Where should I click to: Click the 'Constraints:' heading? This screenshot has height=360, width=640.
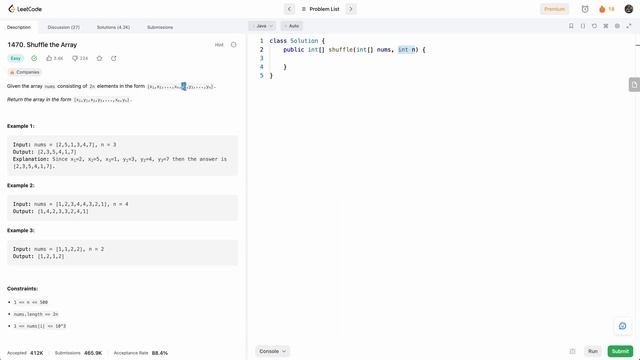click(22, 289)
